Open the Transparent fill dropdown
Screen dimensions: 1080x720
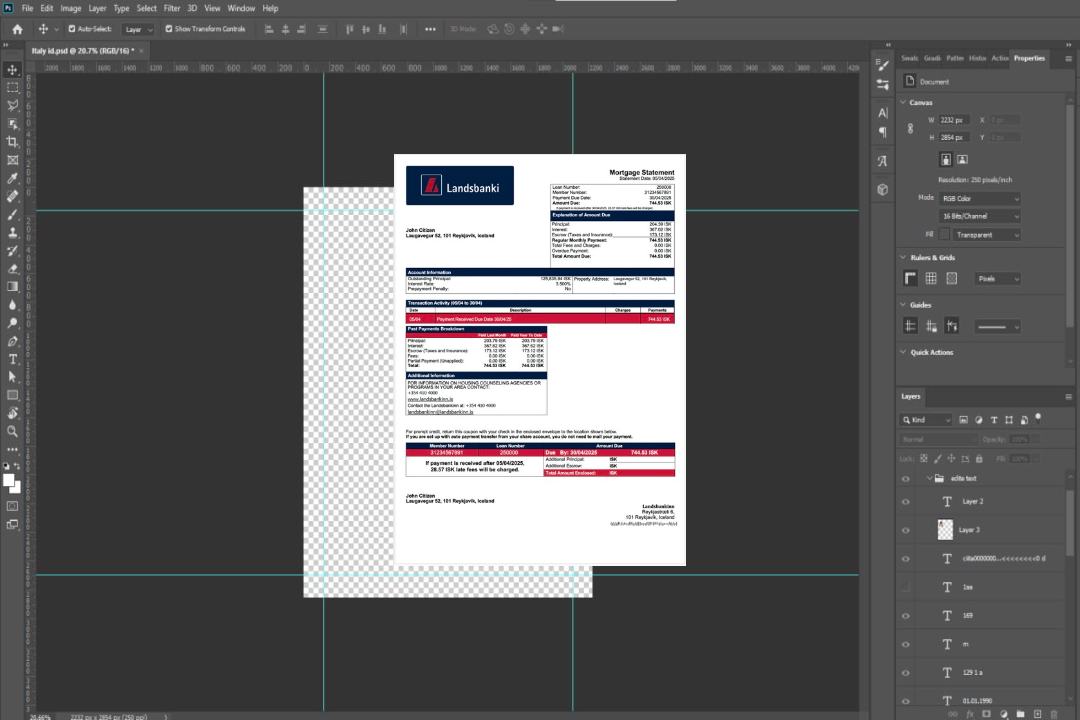point(986,235)
